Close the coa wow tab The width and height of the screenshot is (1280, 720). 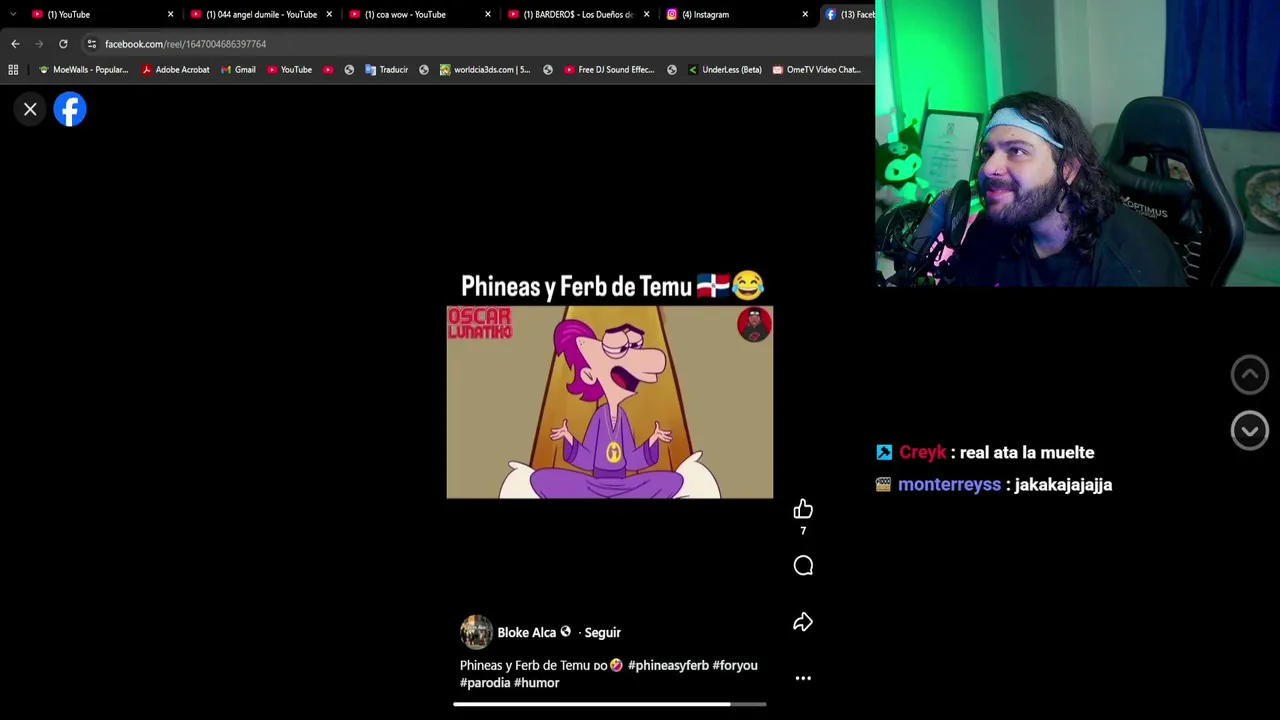tap(488, 14)
